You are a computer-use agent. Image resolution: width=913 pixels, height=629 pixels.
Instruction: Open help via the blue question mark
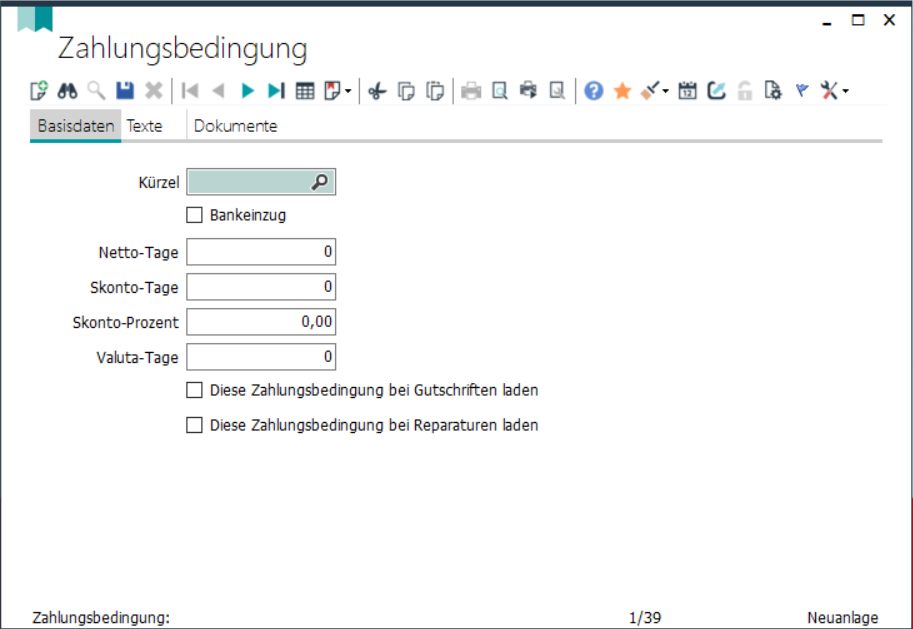pyautogui.click(x=593, y=91)
